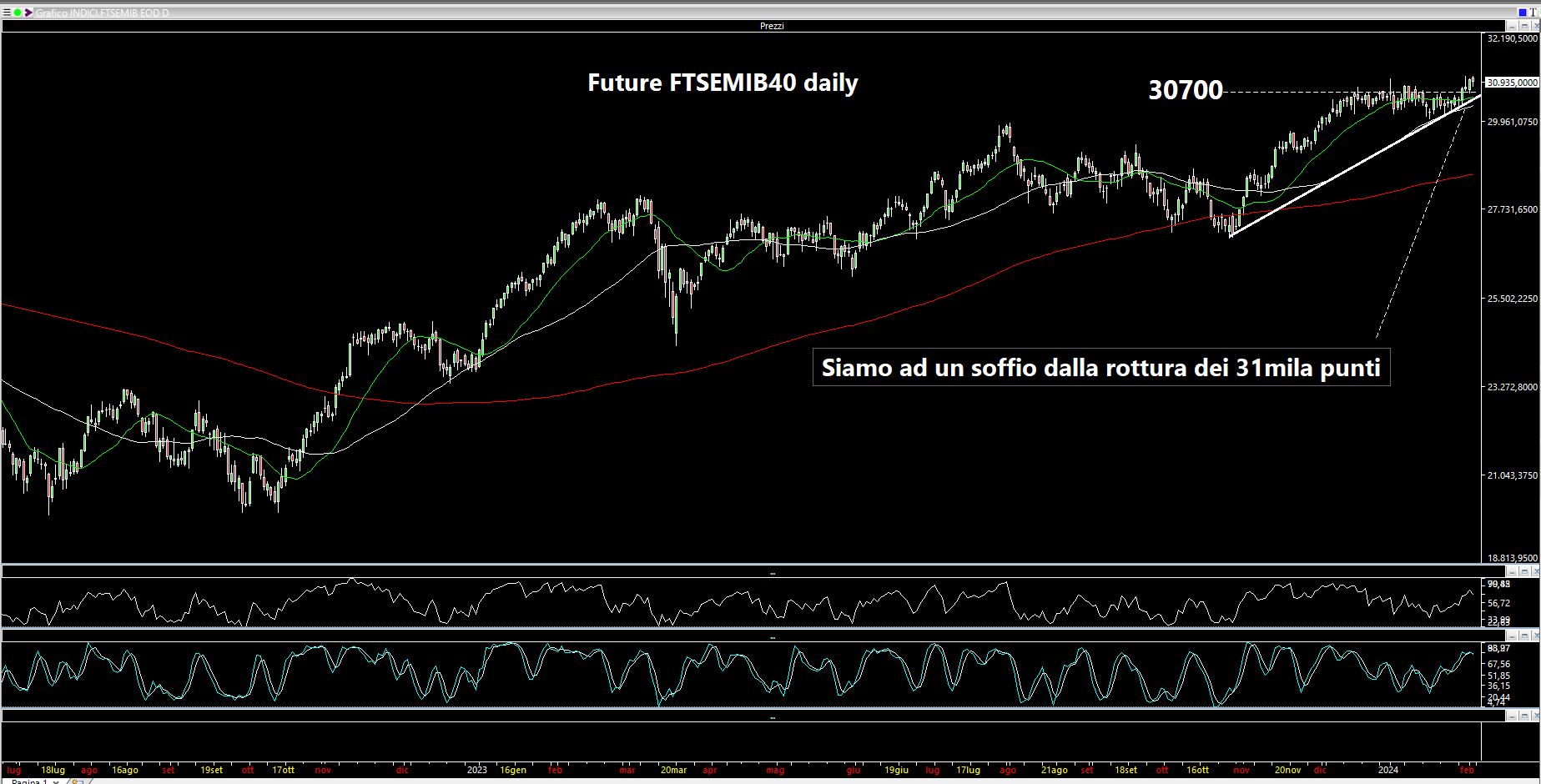
Task: Click the blue square icon at top right
Action: coord(1523,13)
